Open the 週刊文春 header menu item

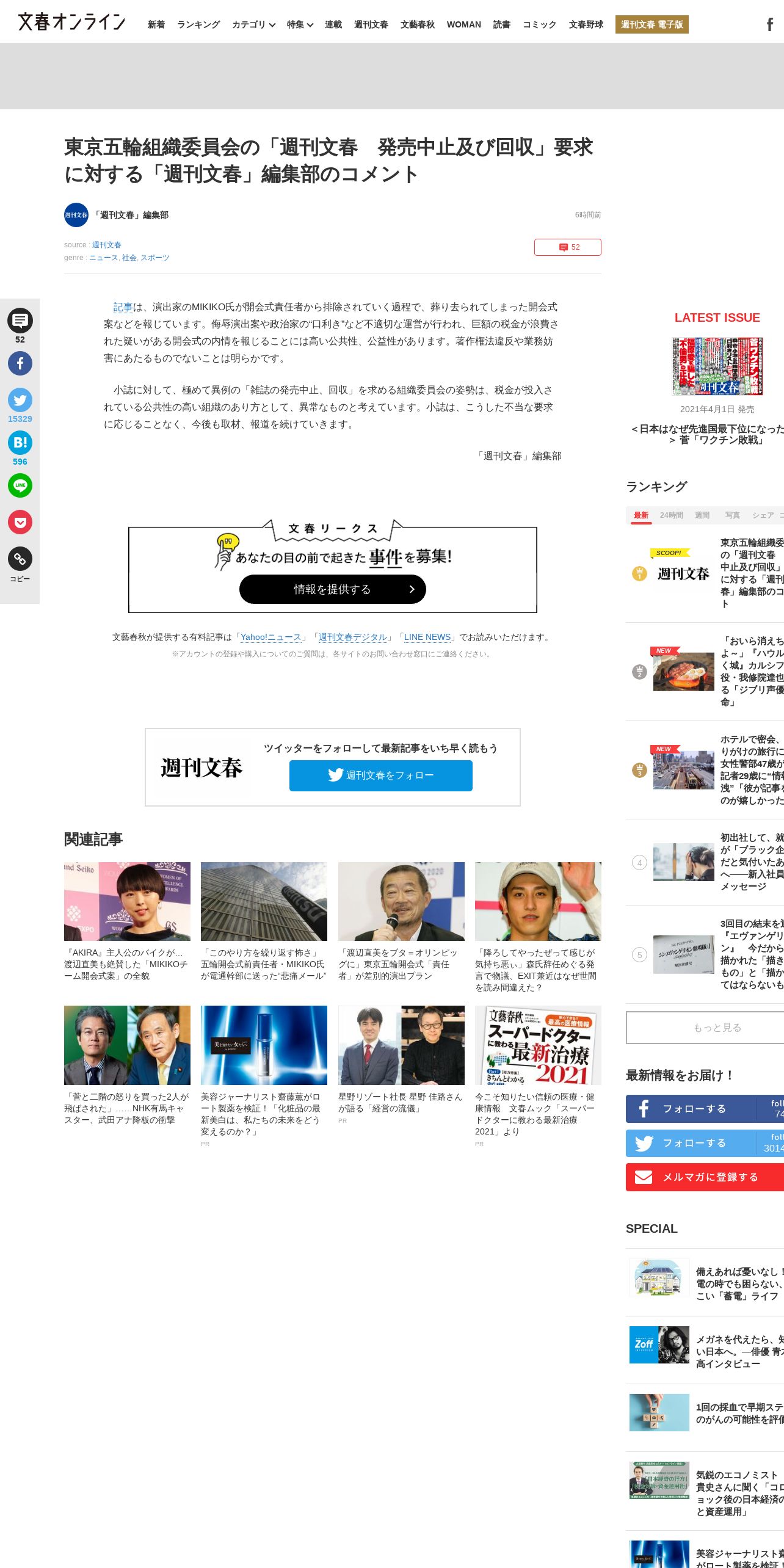pyautogui.click(x=371, y=24)
